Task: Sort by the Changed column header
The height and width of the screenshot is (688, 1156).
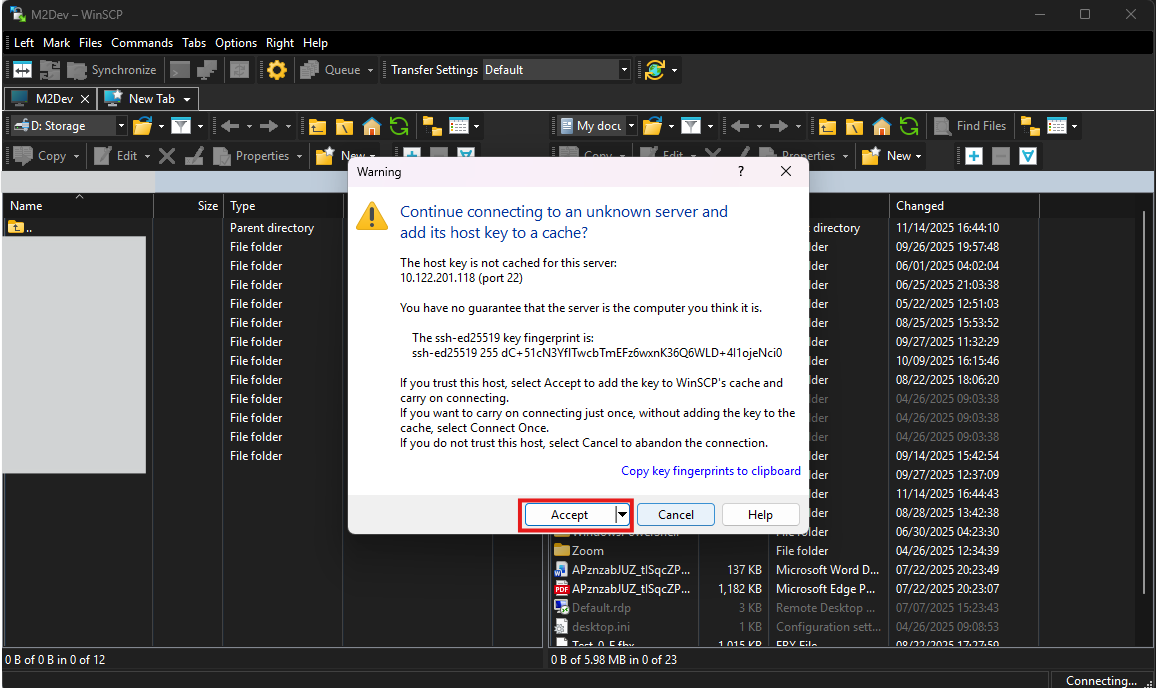Action: pos(919,206)
